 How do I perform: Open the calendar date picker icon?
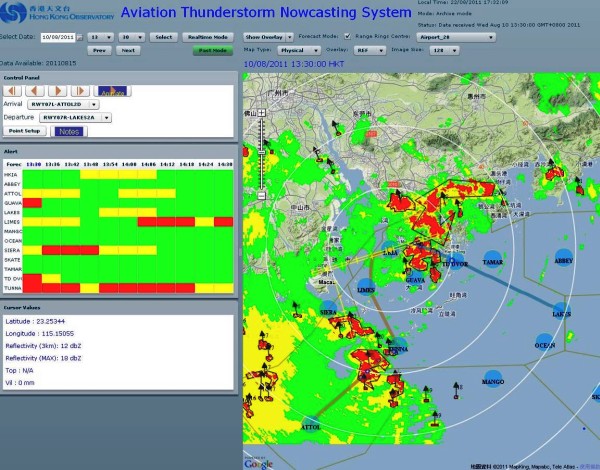click(x=80, y=36)
